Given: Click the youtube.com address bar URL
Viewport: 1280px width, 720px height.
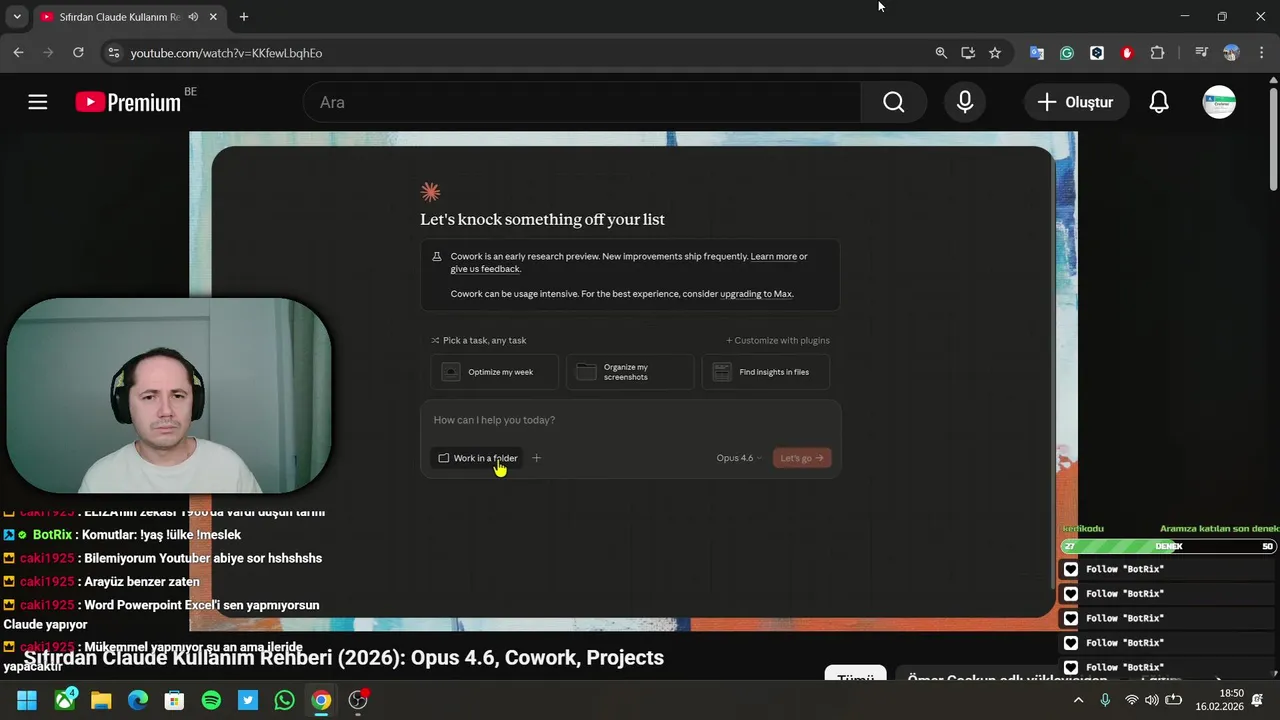Looking at the screenshot, I should click(x=226, y=53).
